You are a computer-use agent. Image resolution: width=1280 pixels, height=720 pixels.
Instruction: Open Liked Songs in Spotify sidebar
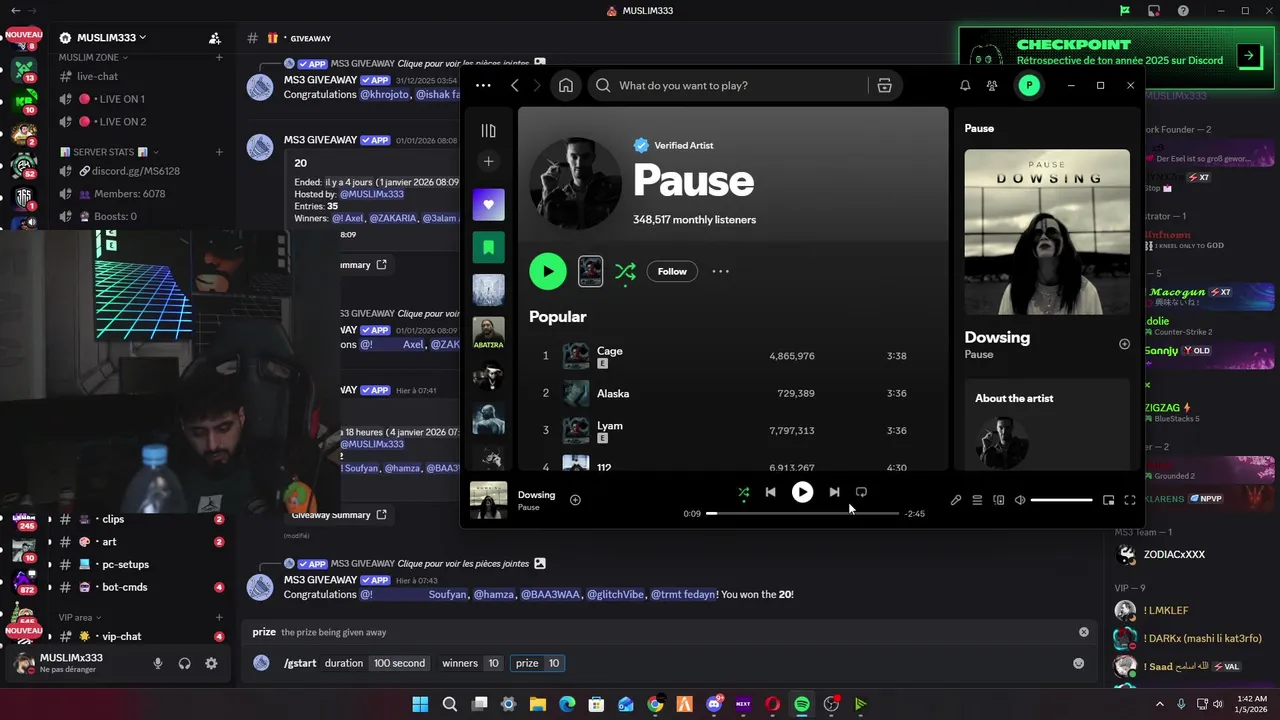point(488,204)
